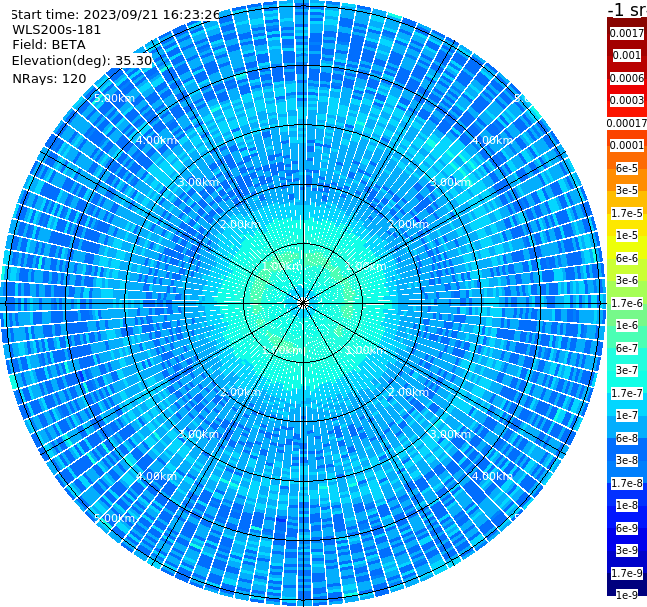Select the red 0.0006 colorbar band
The width and height of the screenshot is (647, 607).
(x=627, y=78)
